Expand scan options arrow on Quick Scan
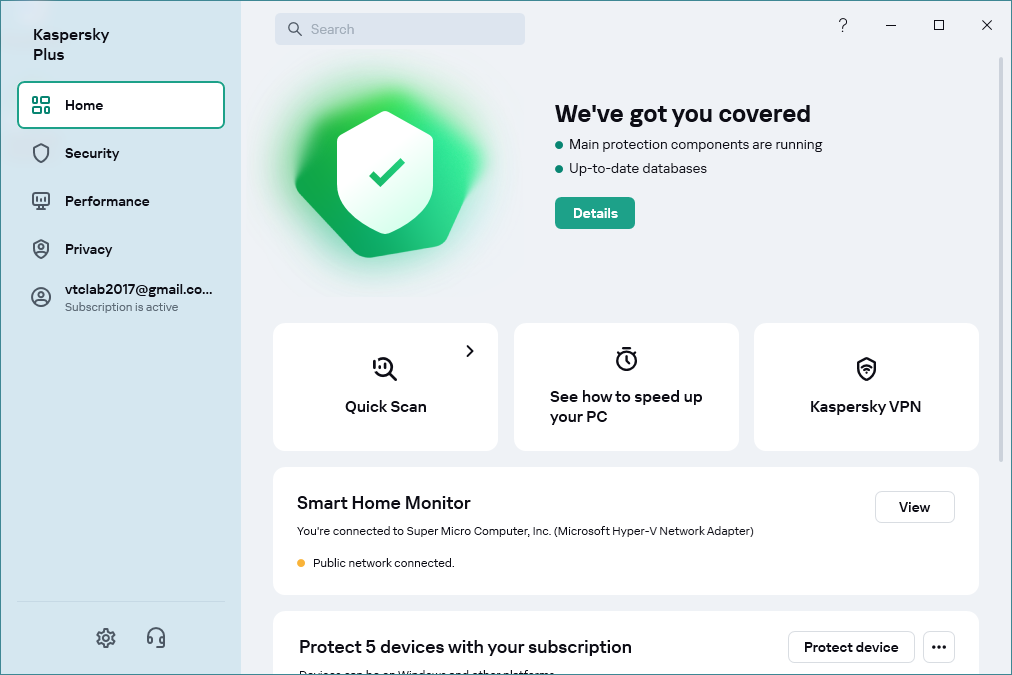 tap(470, 351)
